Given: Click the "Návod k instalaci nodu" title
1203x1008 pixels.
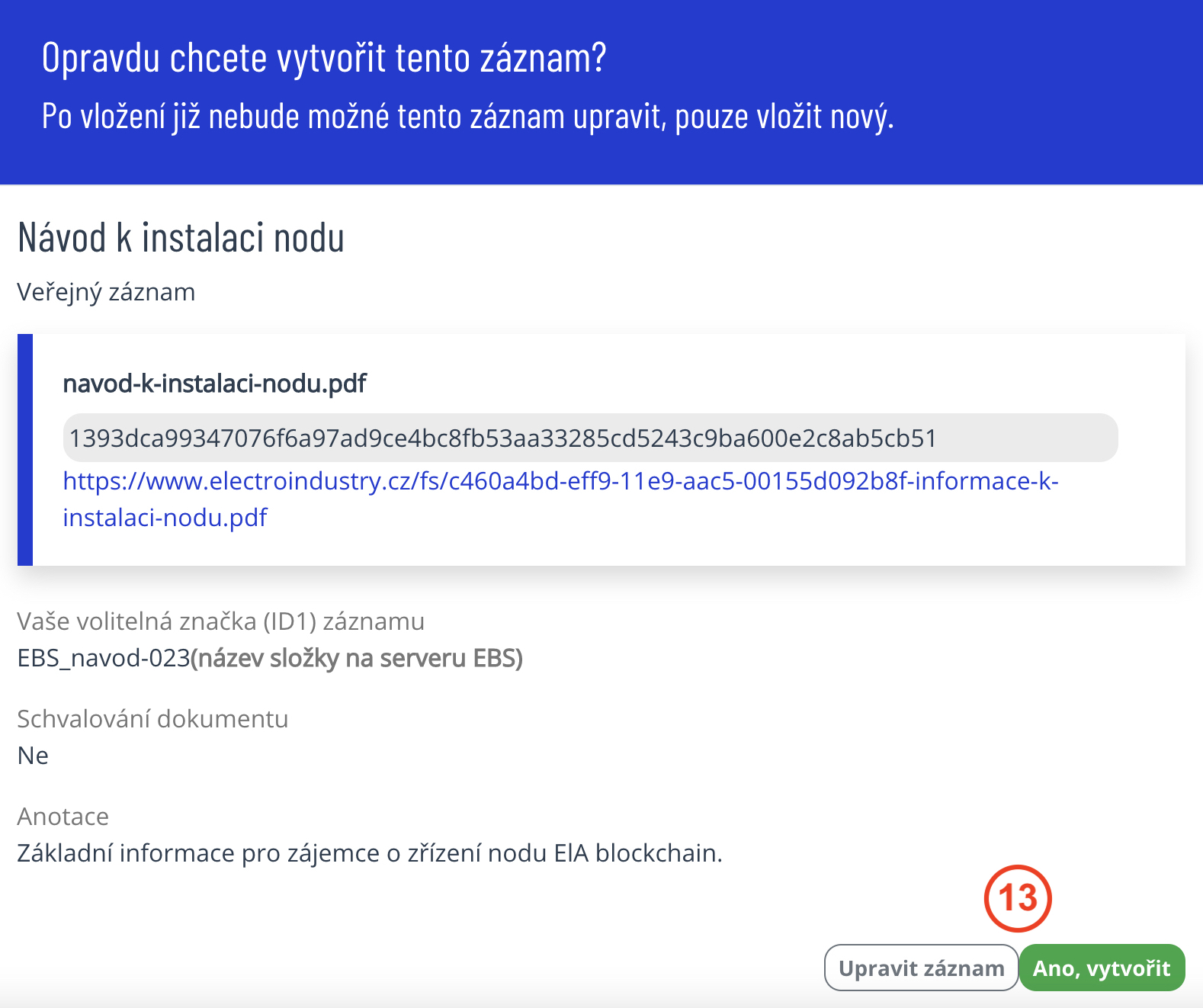Looking at the screenshot, I should coord(181,238).
